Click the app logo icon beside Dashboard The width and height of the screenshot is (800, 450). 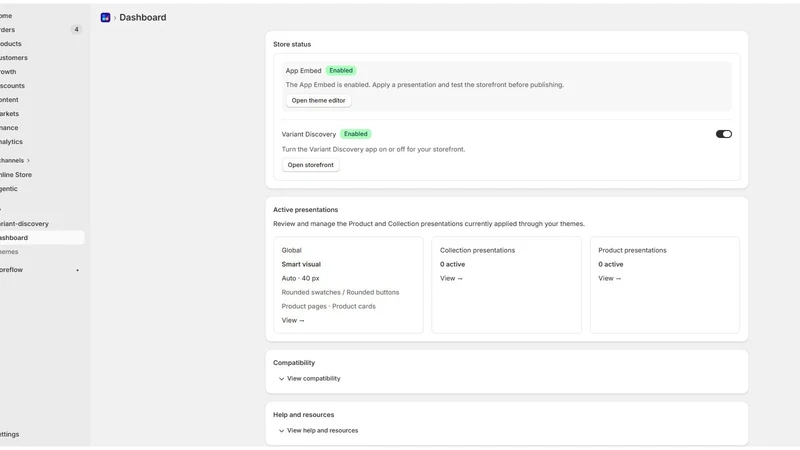tap(105, 17)
